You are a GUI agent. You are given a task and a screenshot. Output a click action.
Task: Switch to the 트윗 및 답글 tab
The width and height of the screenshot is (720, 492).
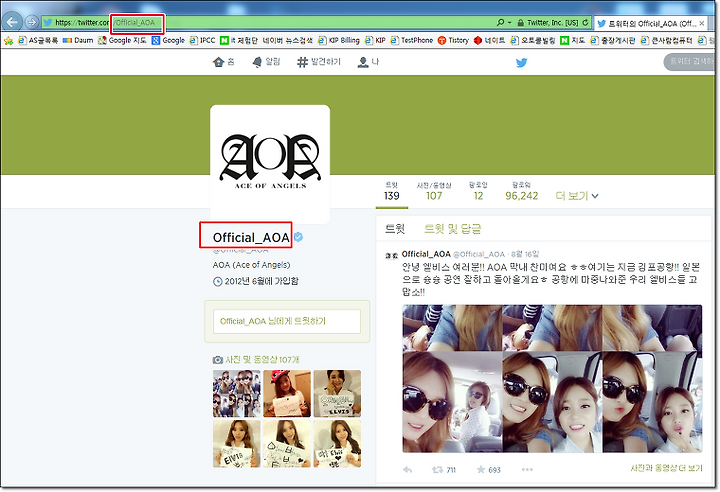coord(452,229)
